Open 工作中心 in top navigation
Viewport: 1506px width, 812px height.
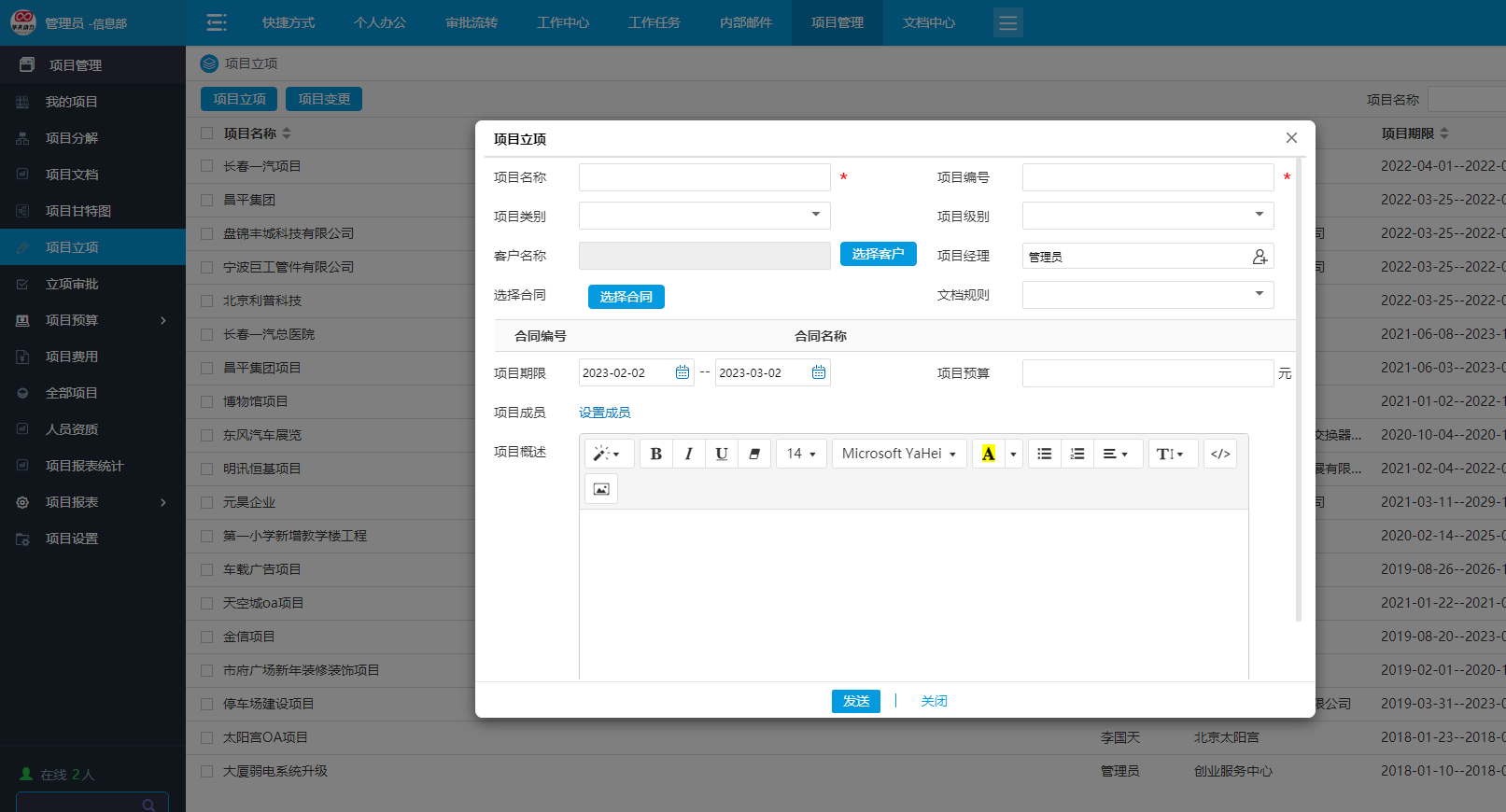tap(562, 22)
